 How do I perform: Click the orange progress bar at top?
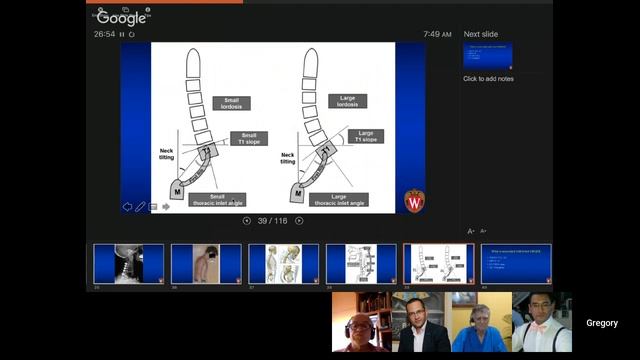[x=164, y=2]
